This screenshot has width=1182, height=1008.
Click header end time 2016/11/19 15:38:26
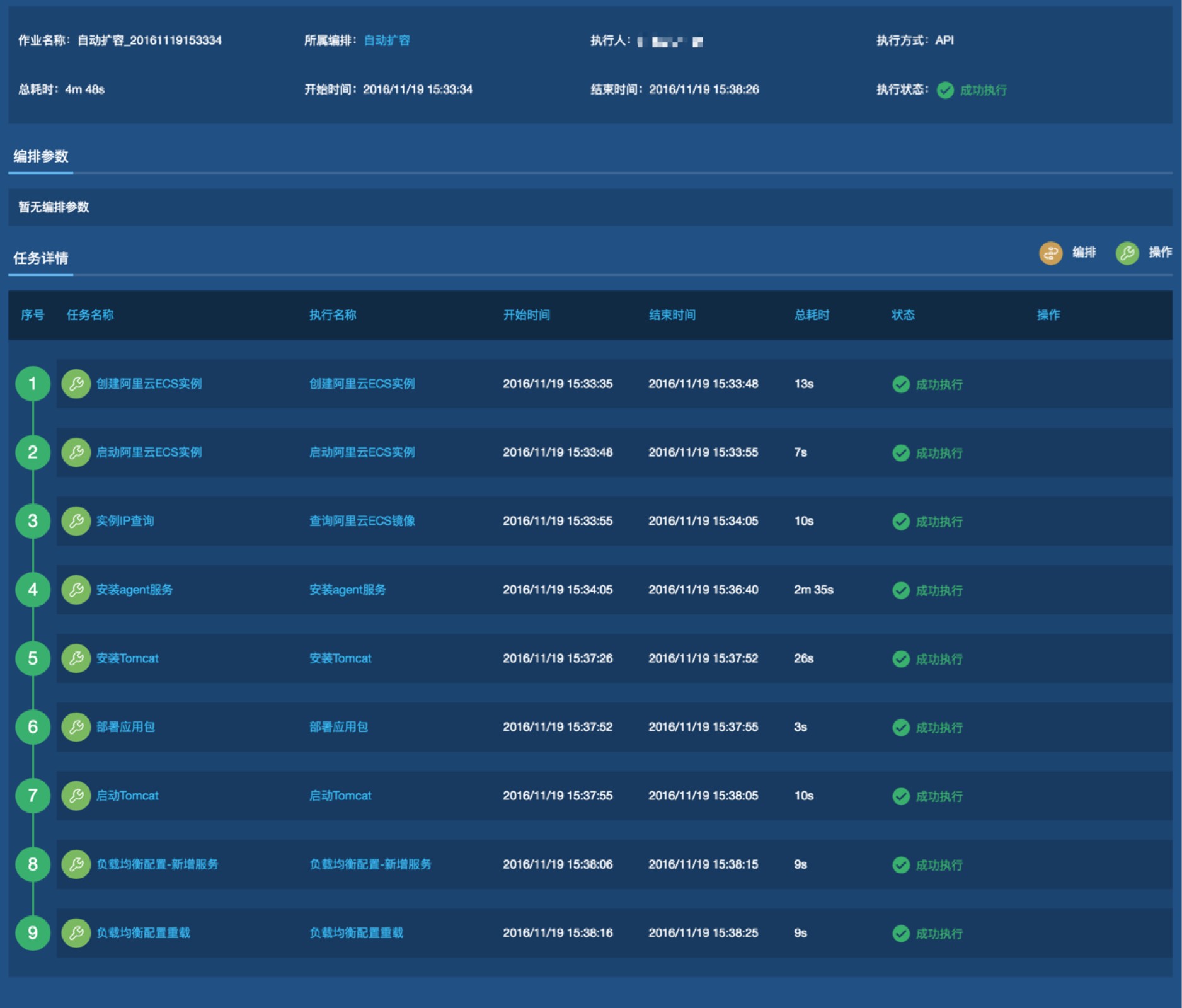(704, 89)
